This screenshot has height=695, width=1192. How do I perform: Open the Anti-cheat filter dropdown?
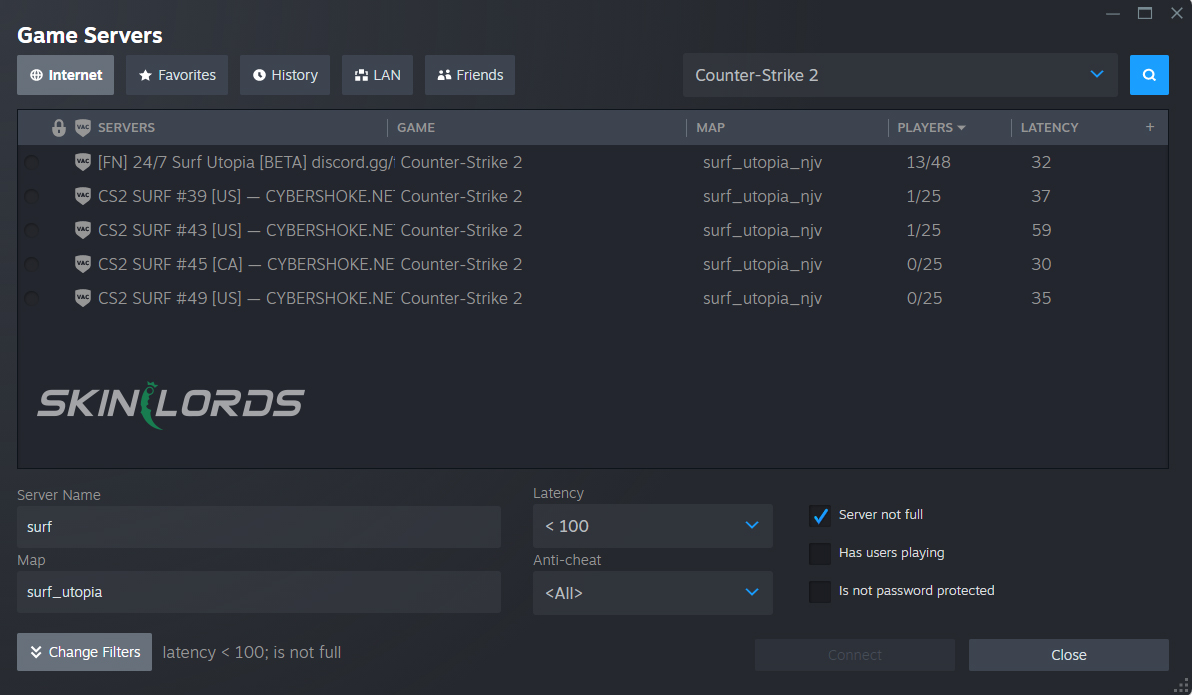pyautogui.click(x=652, y=592)
